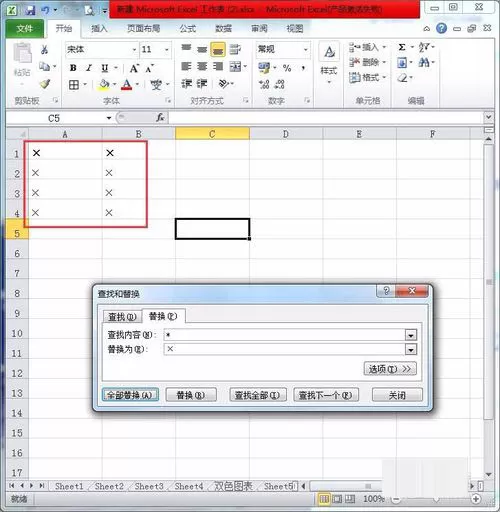Click the fx insert function icon
This screenshot has width=500, height=512.
[160, 117]
